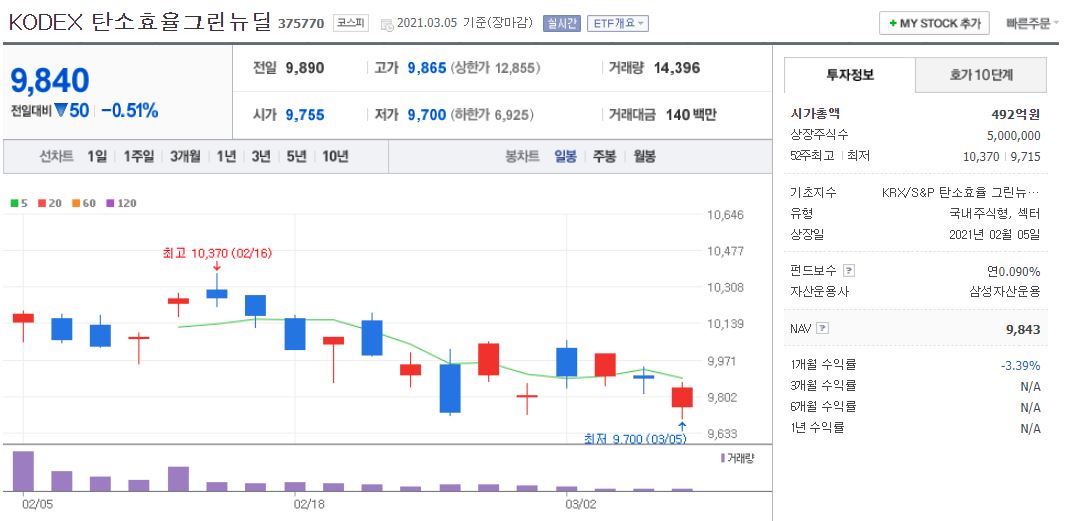Image resolution: width=1070 pixels, height=521 pixels.
Task: Click the 거래량 value 14,396
Action: [x=676, y=68]
